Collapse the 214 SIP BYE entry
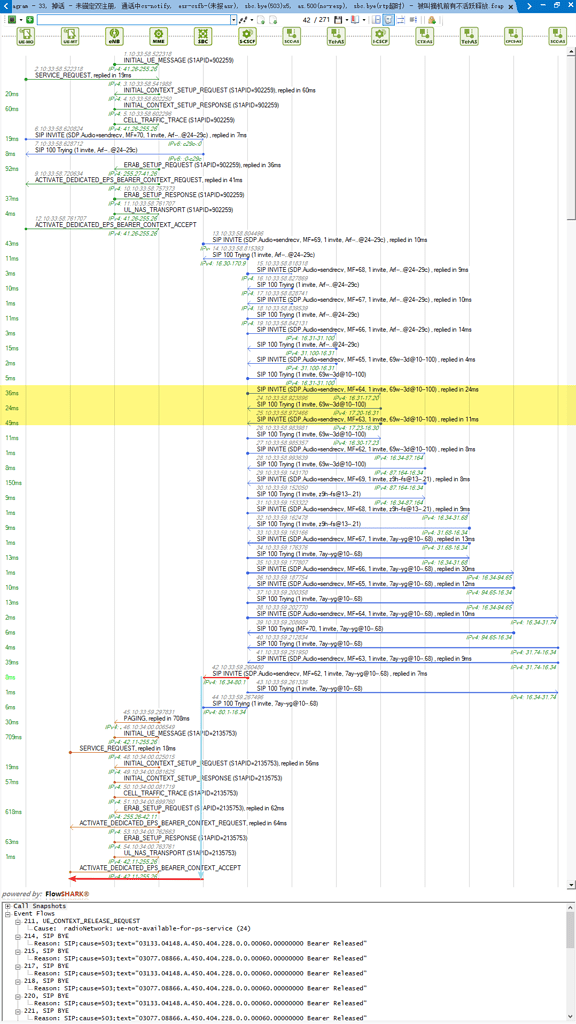This screenshot has width=576, height=1024. click(x=18, y=936)
